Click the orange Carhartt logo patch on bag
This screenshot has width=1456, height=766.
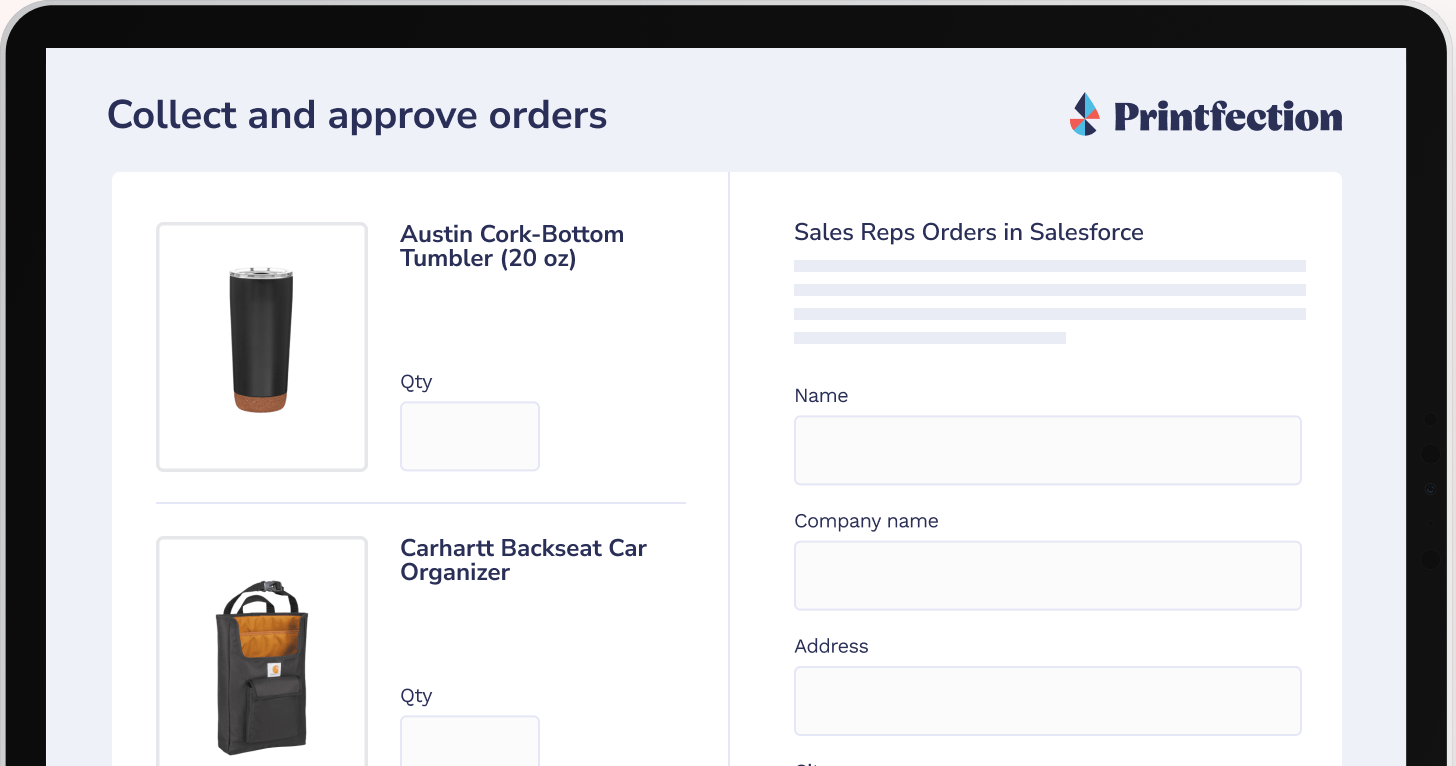[273, 670]
